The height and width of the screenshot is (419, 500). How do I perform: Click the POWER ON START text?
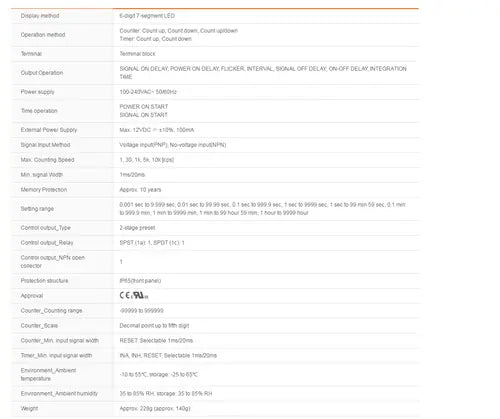(x=144, y=107)
